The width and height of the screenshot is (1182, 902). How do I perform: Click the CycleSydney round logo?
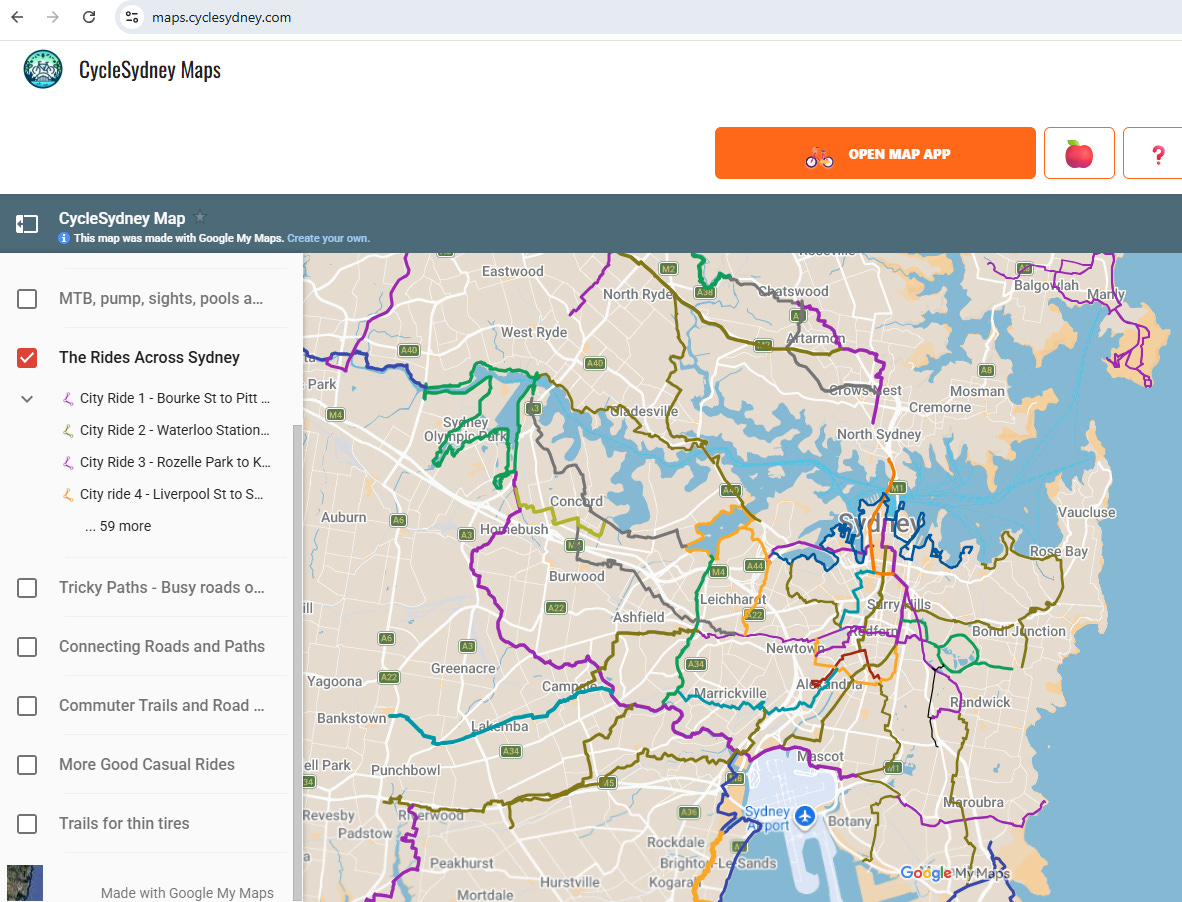click(x=43, y=69)
